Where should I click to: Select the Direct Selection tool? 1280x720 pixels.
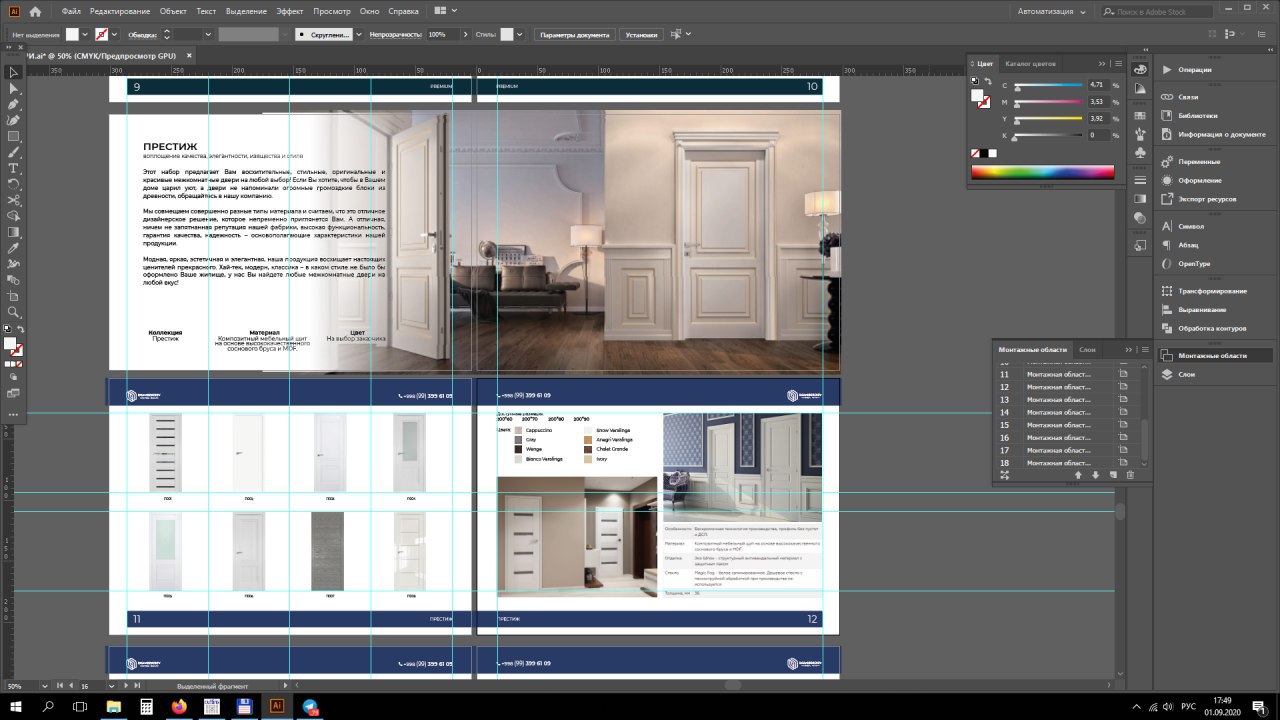point(14,88)
